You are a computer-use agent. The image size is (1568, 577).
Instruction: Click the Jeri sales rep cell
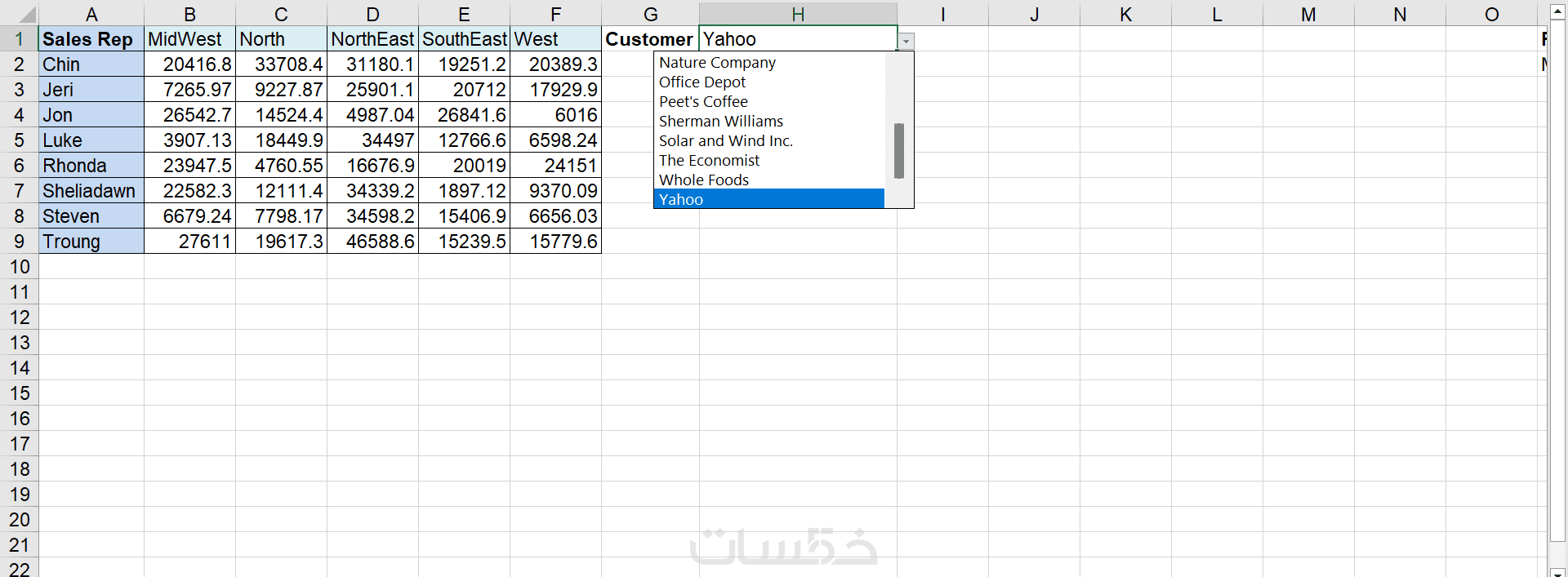point(91,90)
